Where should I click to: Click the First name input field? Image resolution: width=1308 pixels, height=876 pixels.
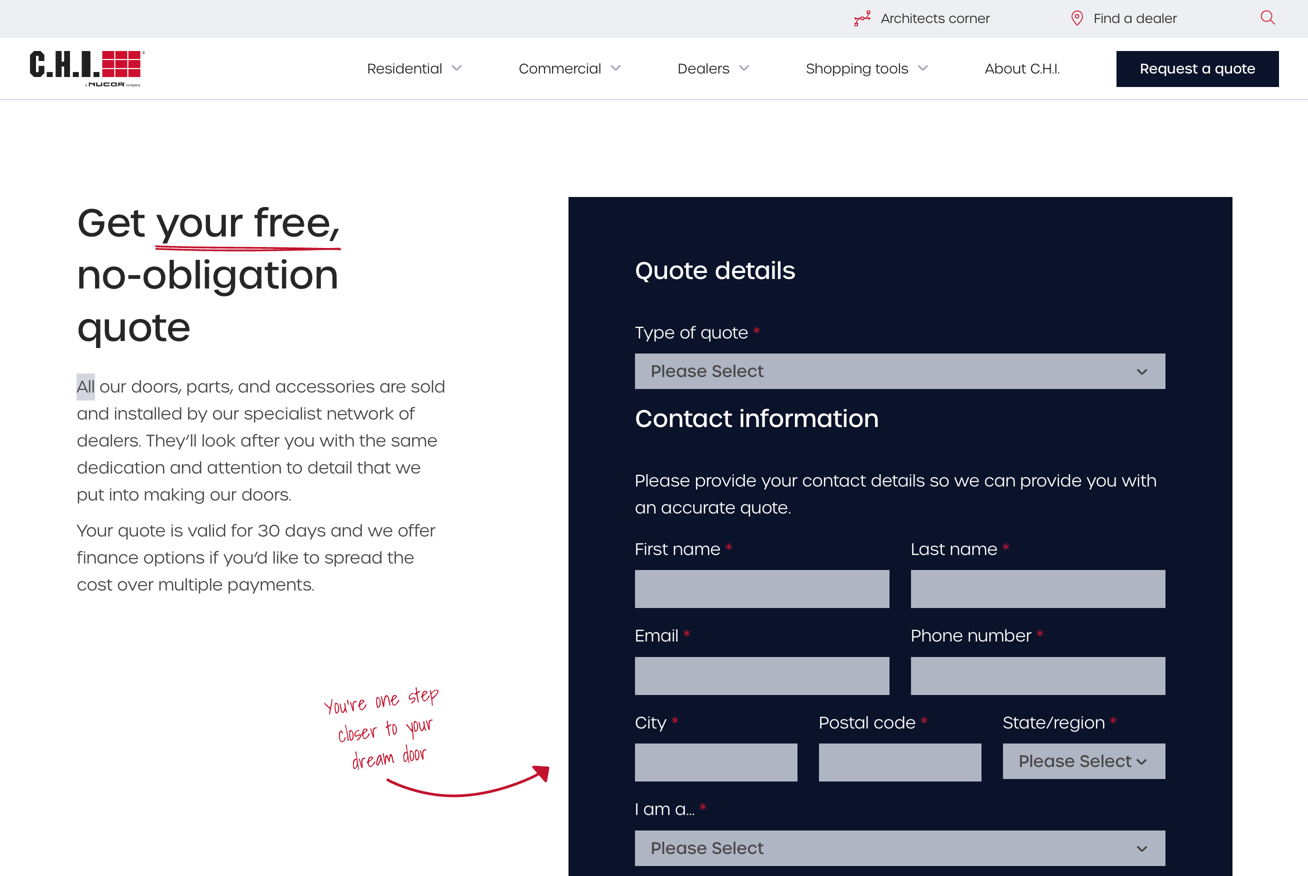coord(761,589)
